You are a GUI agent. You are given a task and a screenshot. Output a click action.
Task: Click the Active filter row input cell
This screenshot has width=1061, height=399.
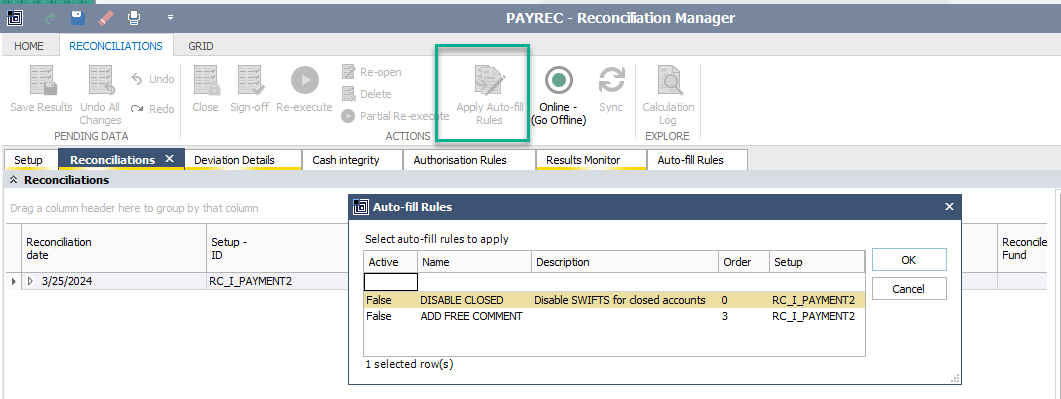pos(391,282)
